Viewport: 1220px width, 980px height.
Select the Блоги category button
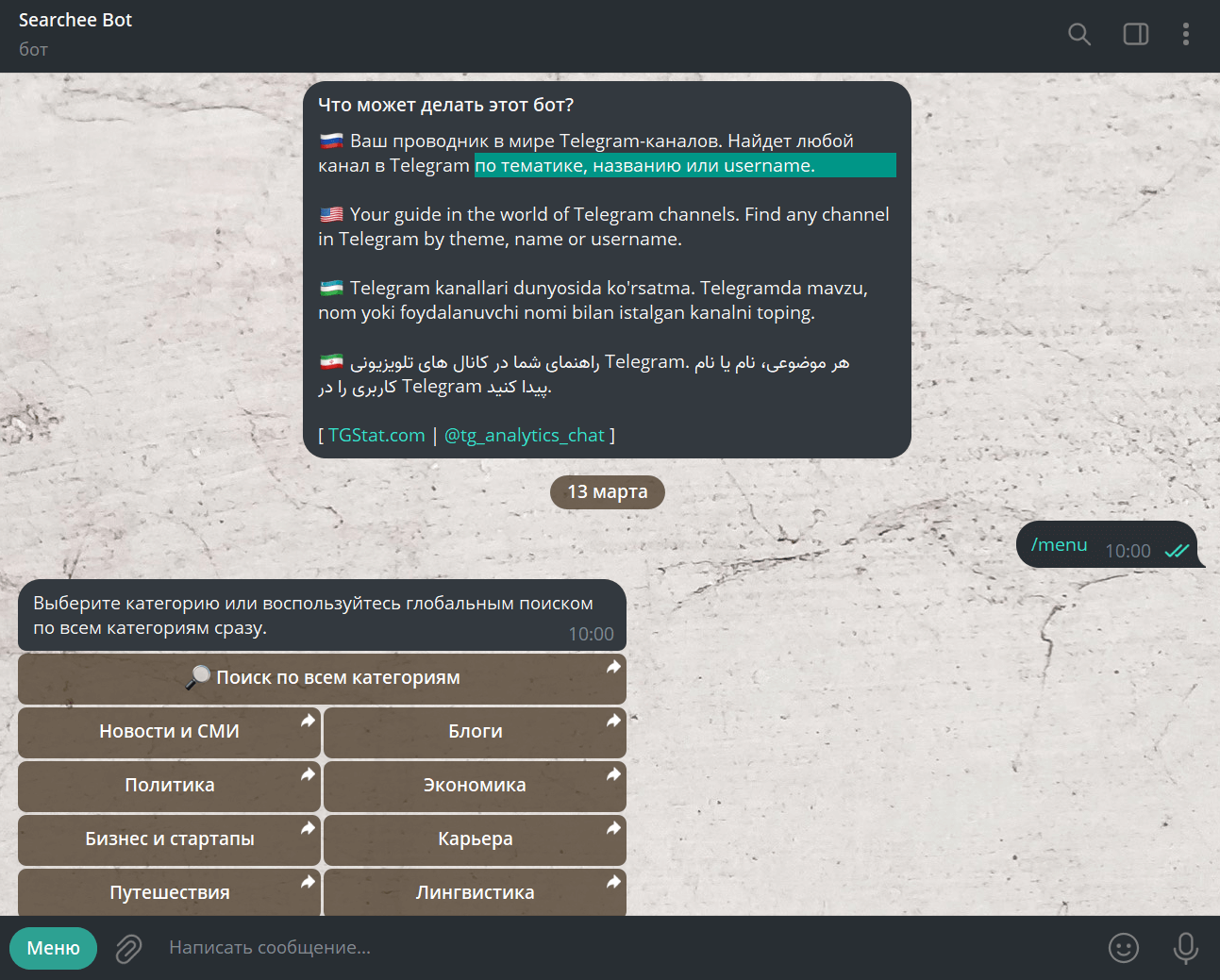pos(475,732)
